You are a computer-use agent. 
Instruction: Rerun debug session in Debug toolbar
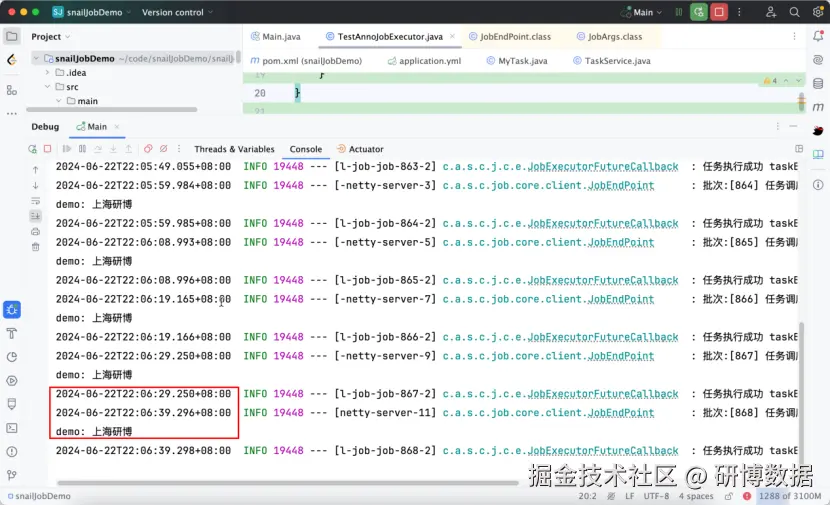pos(32,149)
